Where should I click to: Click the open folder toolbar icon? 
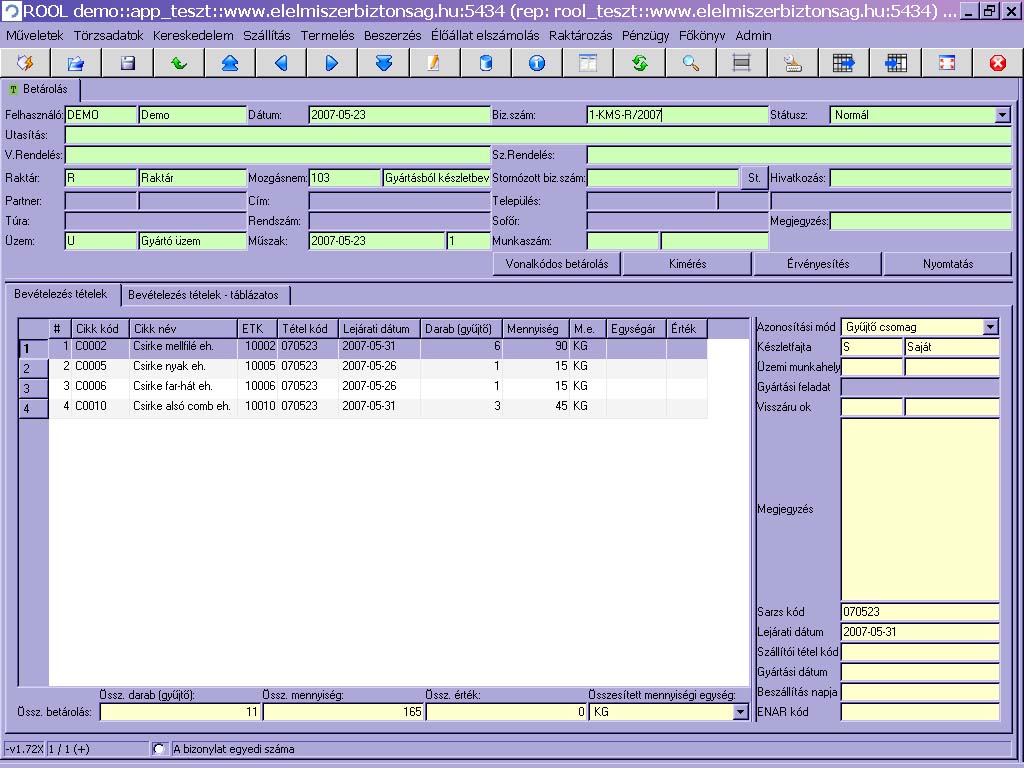(x=76, y=63)
